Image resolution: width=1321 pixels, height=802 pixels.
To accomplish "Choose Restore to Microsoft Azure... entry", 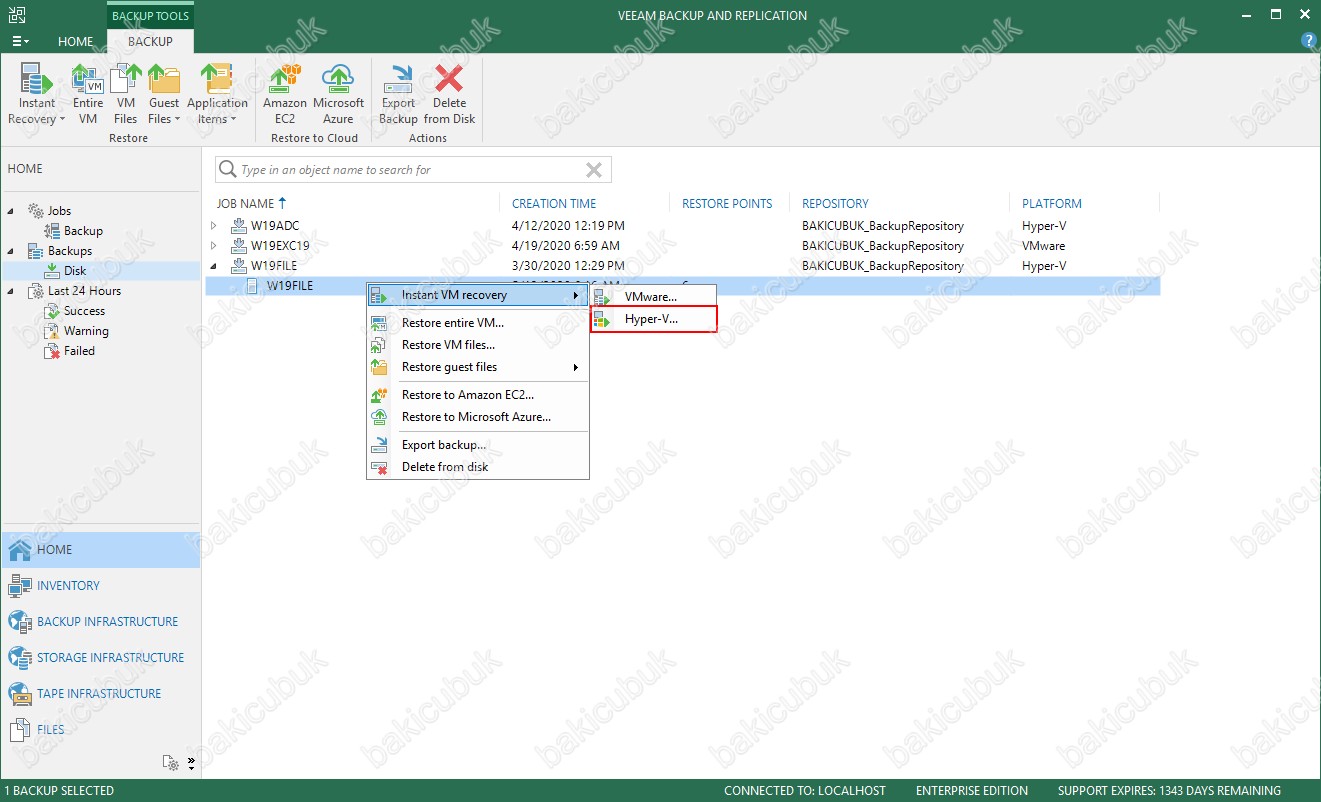I will click(477, 417).
